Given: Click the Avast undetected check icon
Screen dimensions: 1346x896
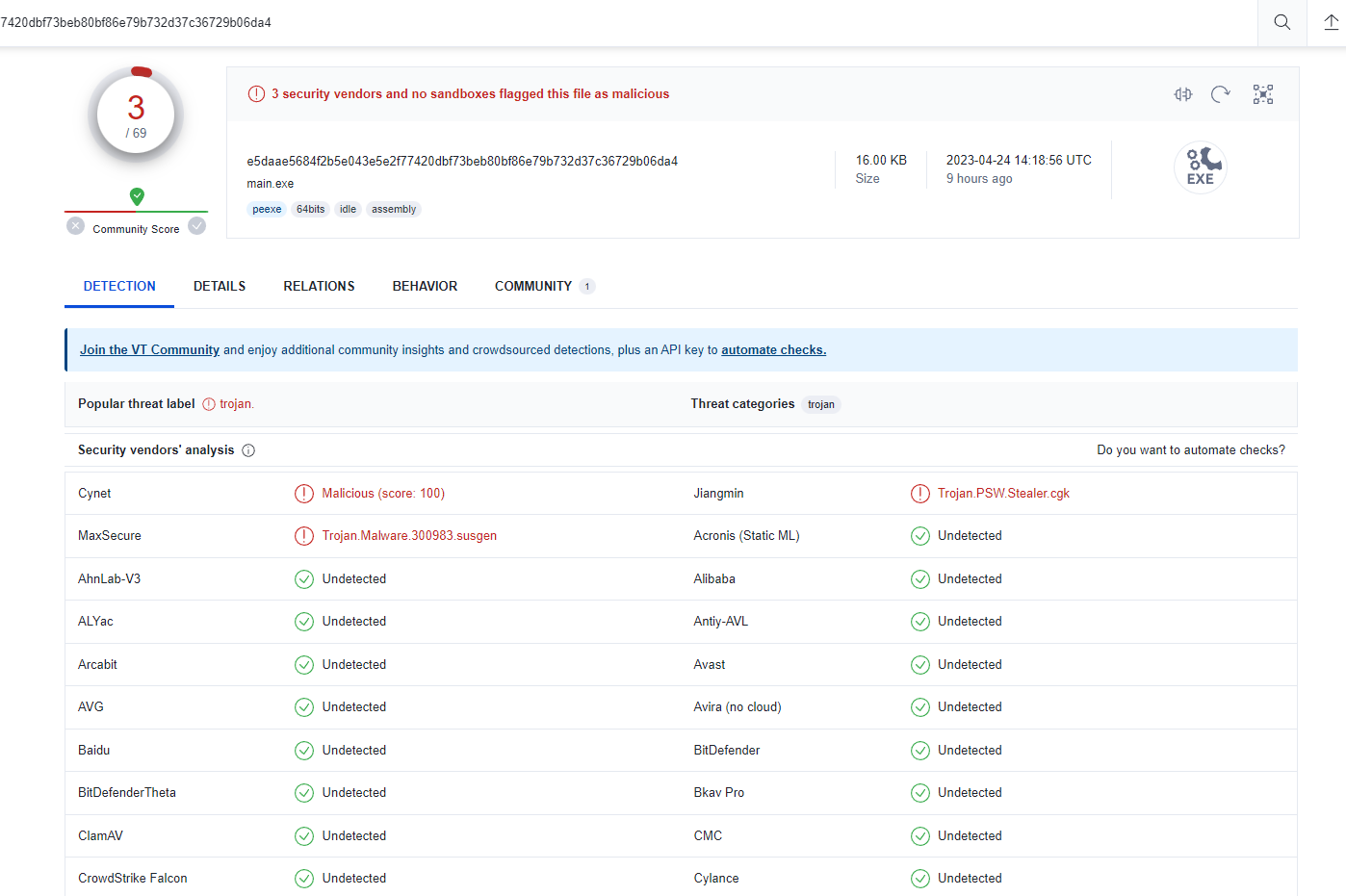Looking at the screenshot, I should click(920, 665).
